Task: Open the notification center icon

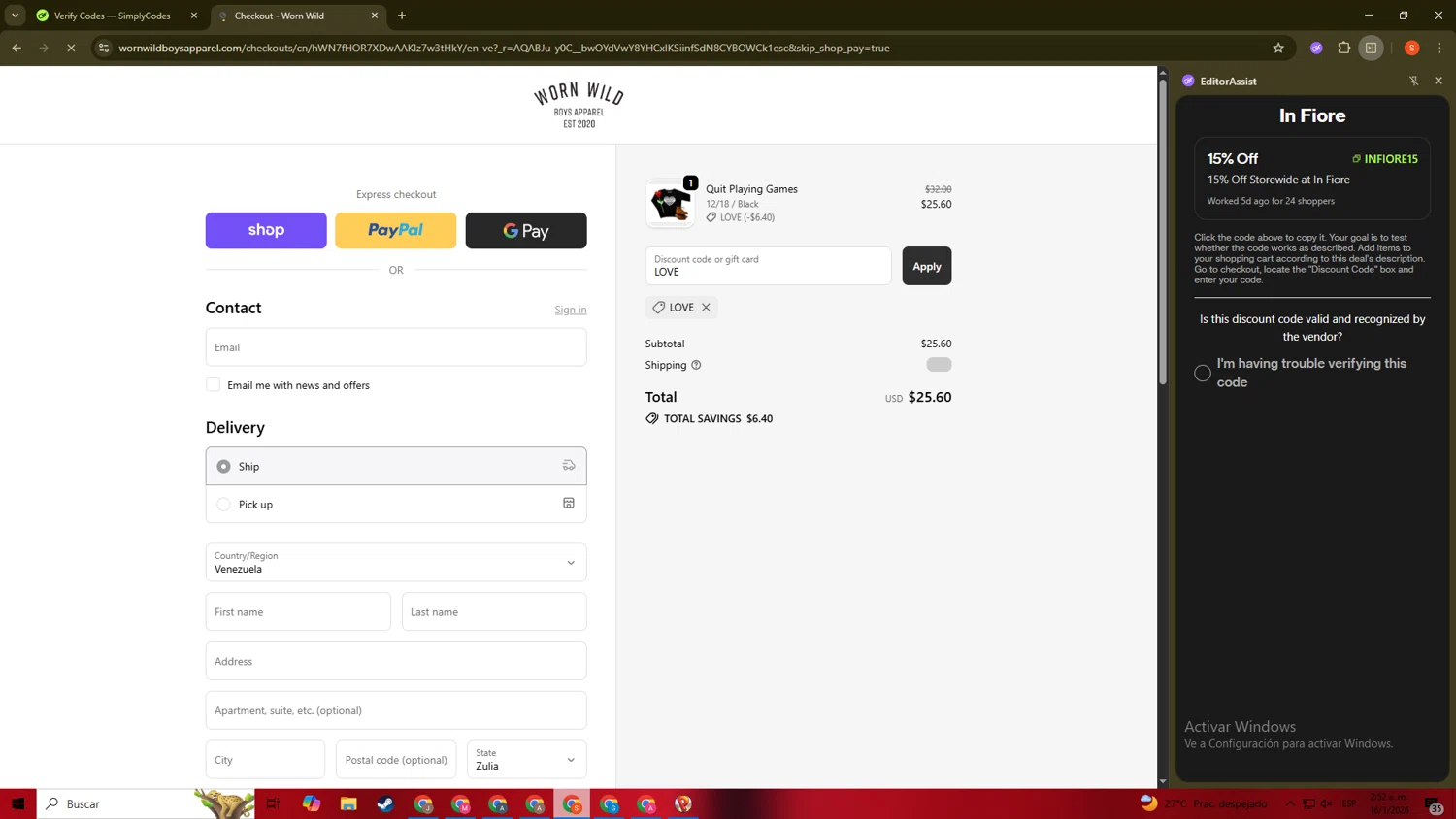Action: pyautogui.click(x=1434, y=803)
